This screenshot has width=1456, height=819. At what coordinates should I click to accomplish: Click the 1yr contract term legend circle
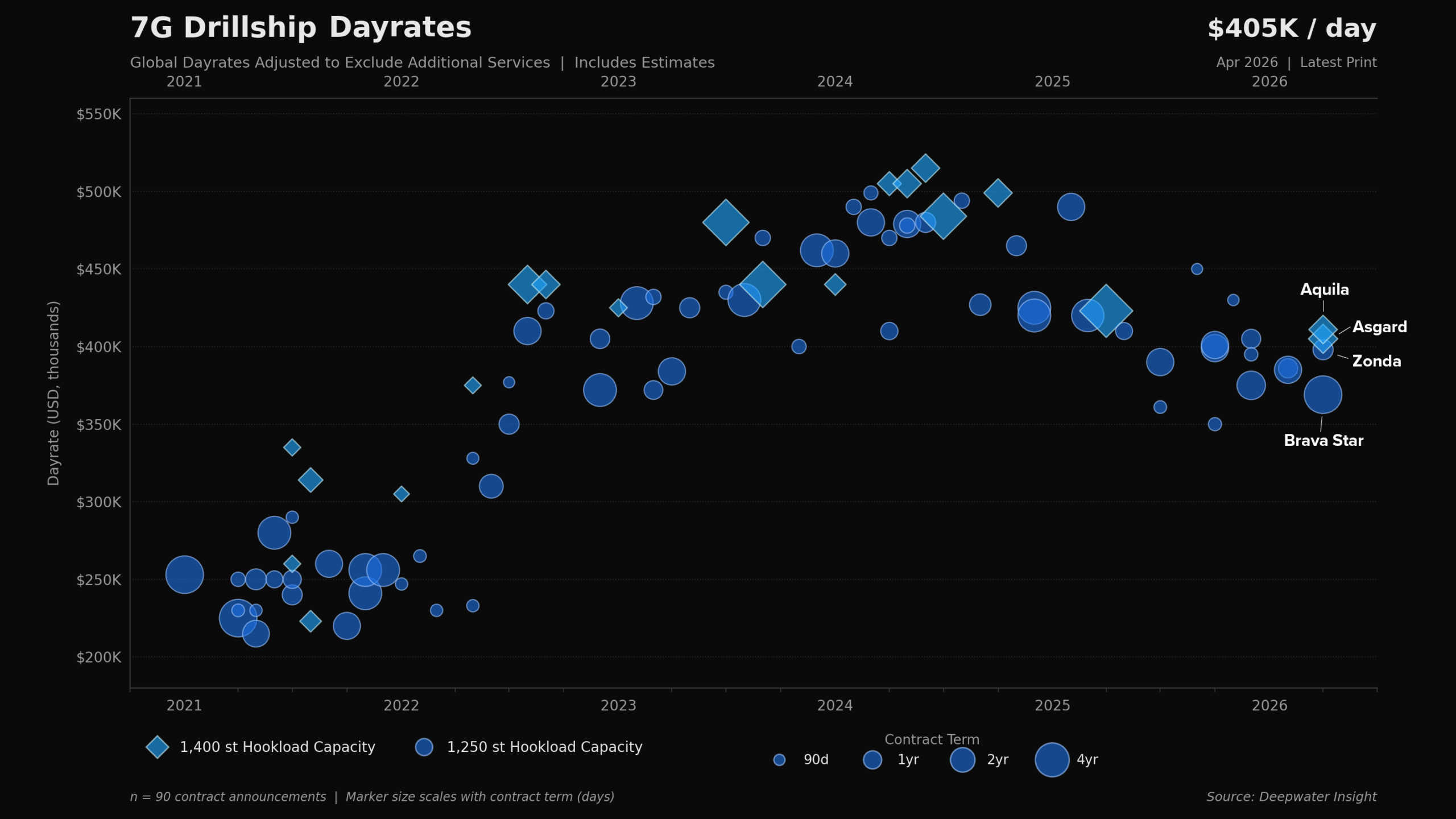(x=872, y=760)
